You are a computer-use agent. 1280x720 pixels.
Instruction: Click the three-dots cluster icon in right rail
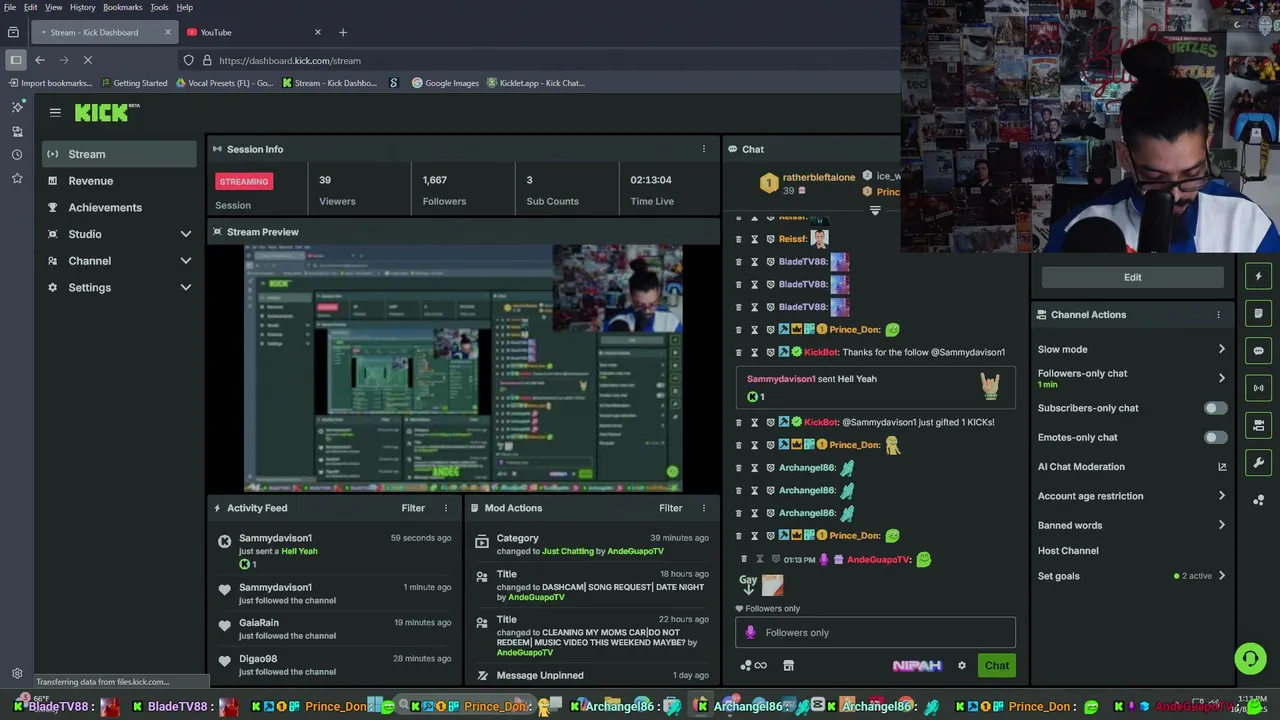click(1258, 499)
